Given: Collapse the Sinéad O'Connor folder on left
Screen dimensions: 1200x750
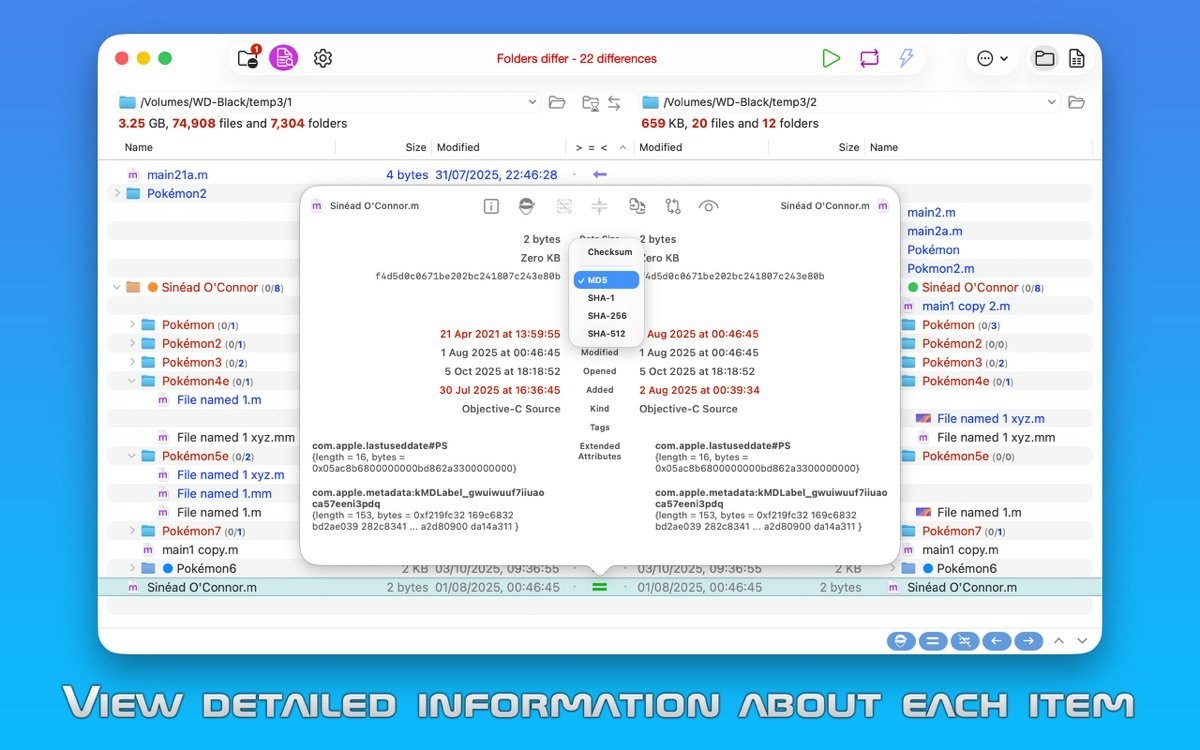Looking at the screenshot, I should point(117,288).
